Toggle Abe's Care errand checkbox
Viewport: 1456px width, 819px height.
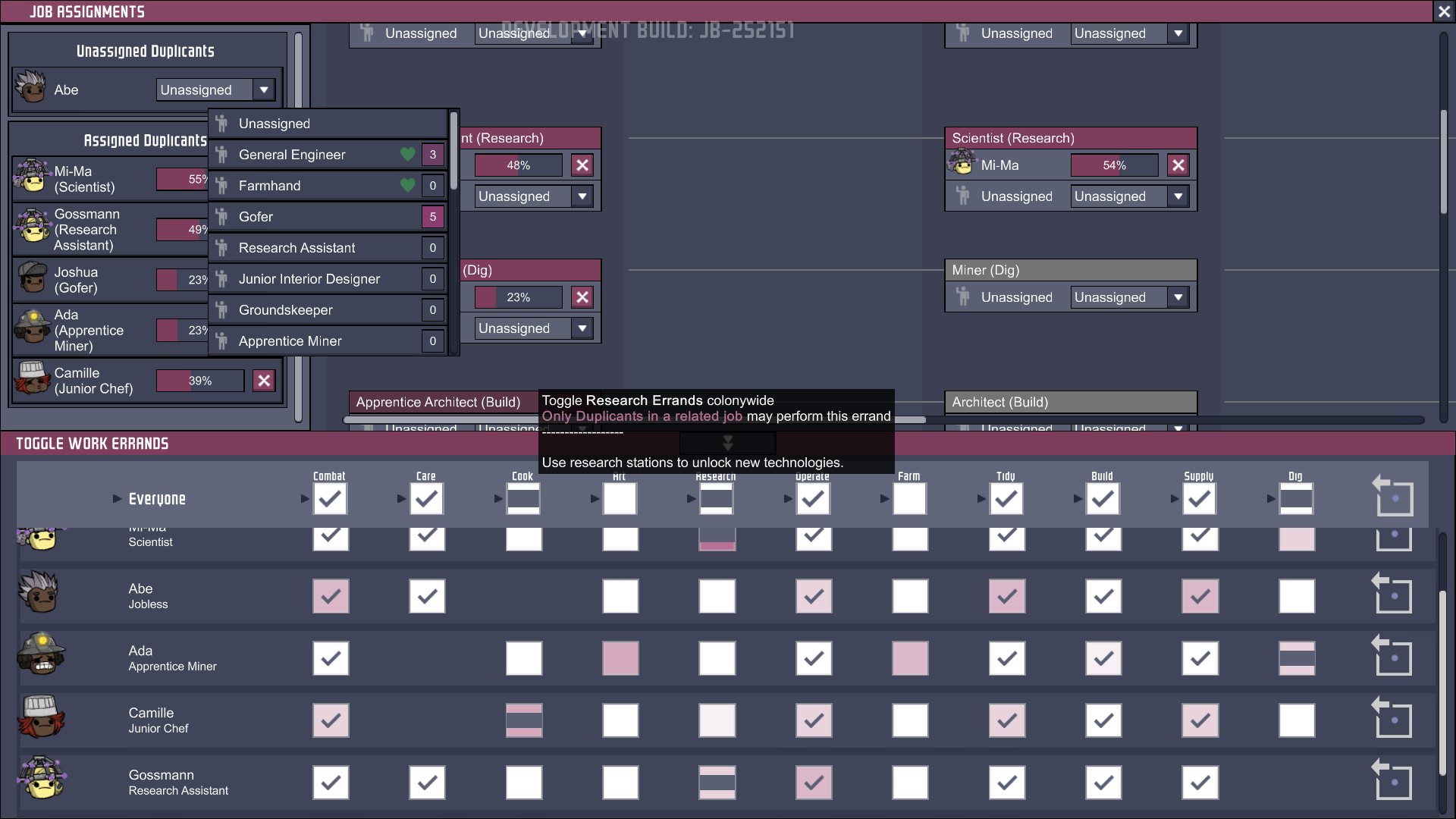[x=427, y=597]
